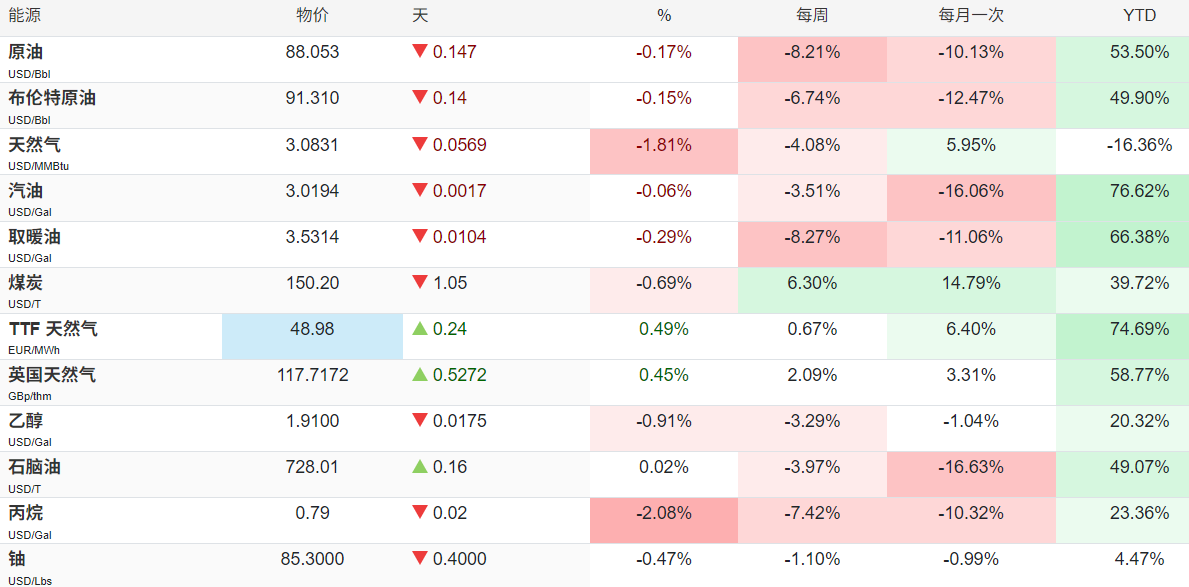Sort by the YTD column header

coord(1139,16)
